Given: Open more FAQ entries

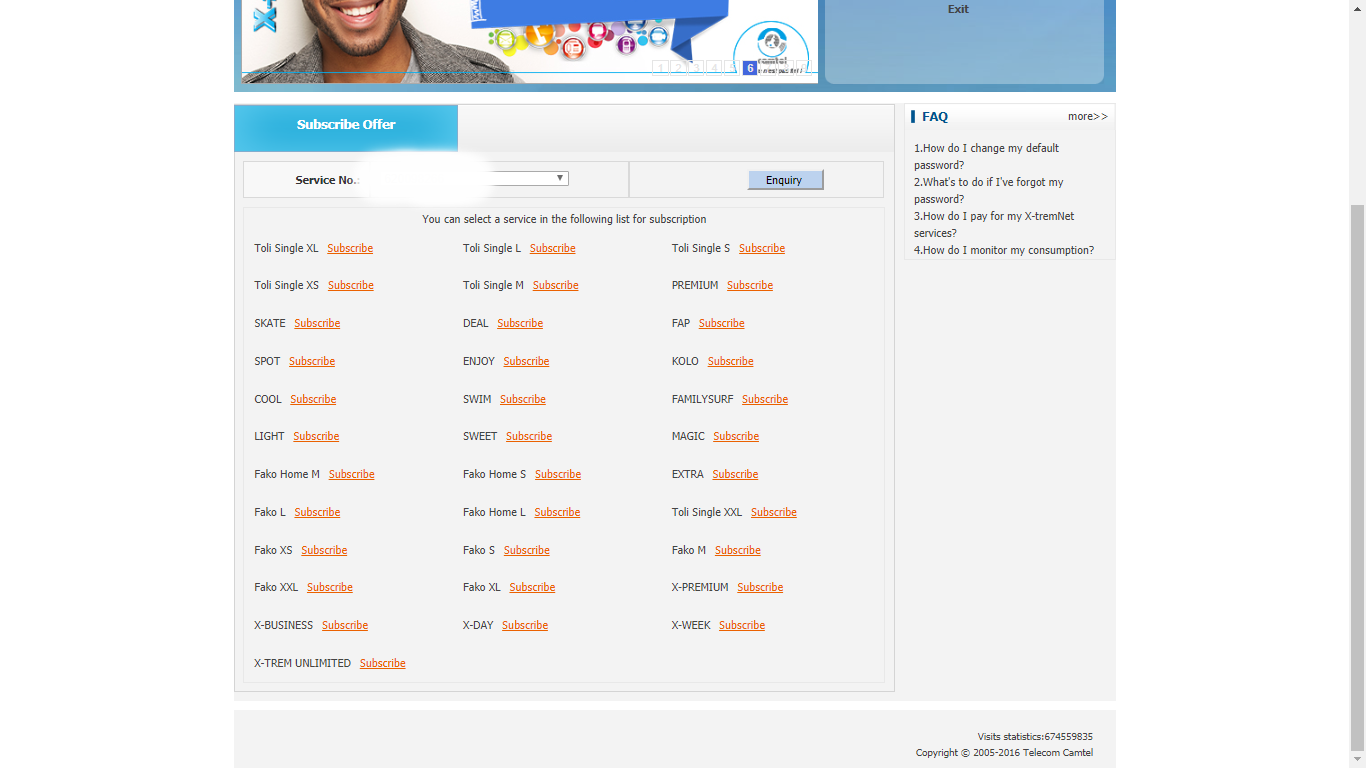Looking at the screenshot, I should click(1087, 117).
